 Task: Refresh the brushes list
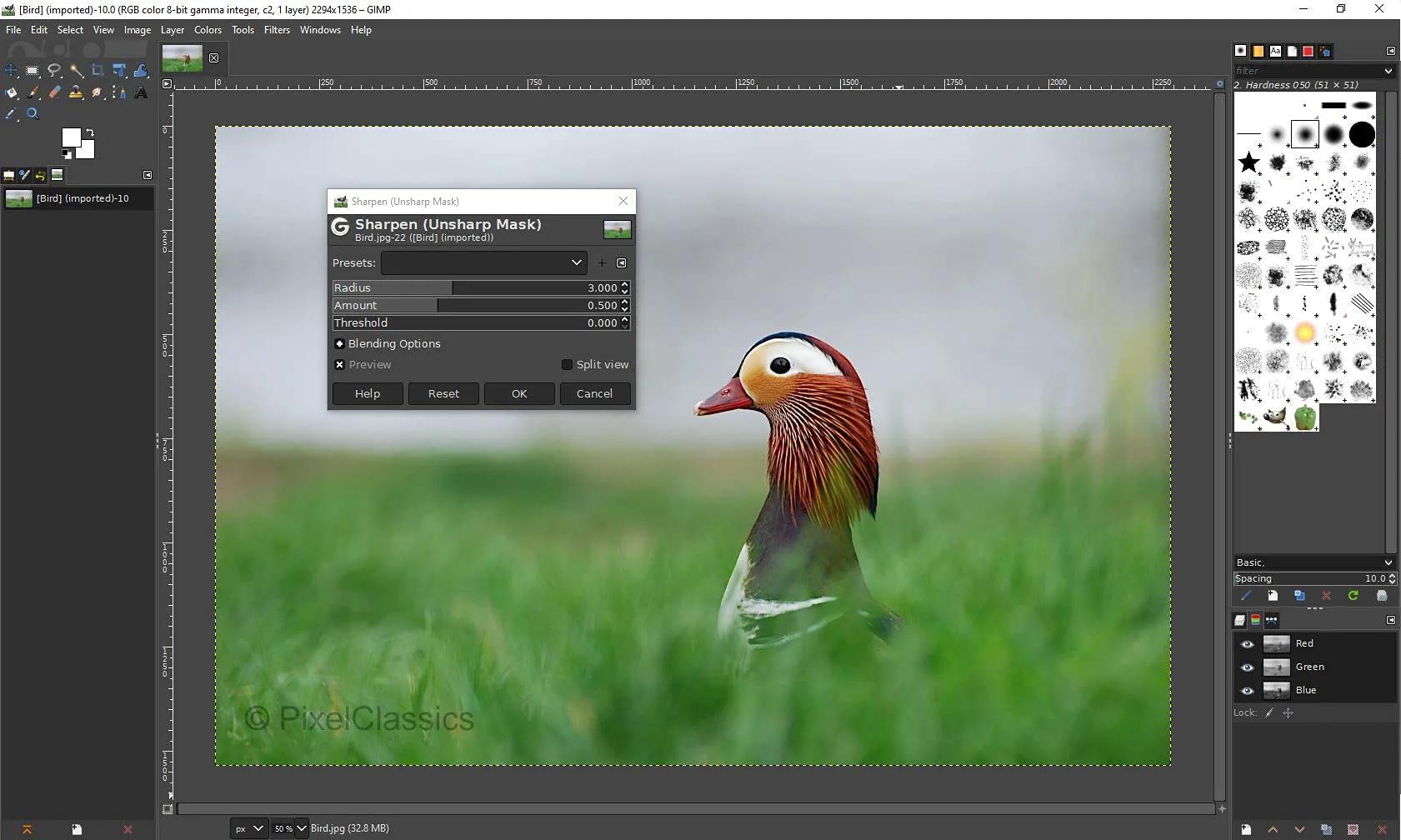(x=1353, y=595)
